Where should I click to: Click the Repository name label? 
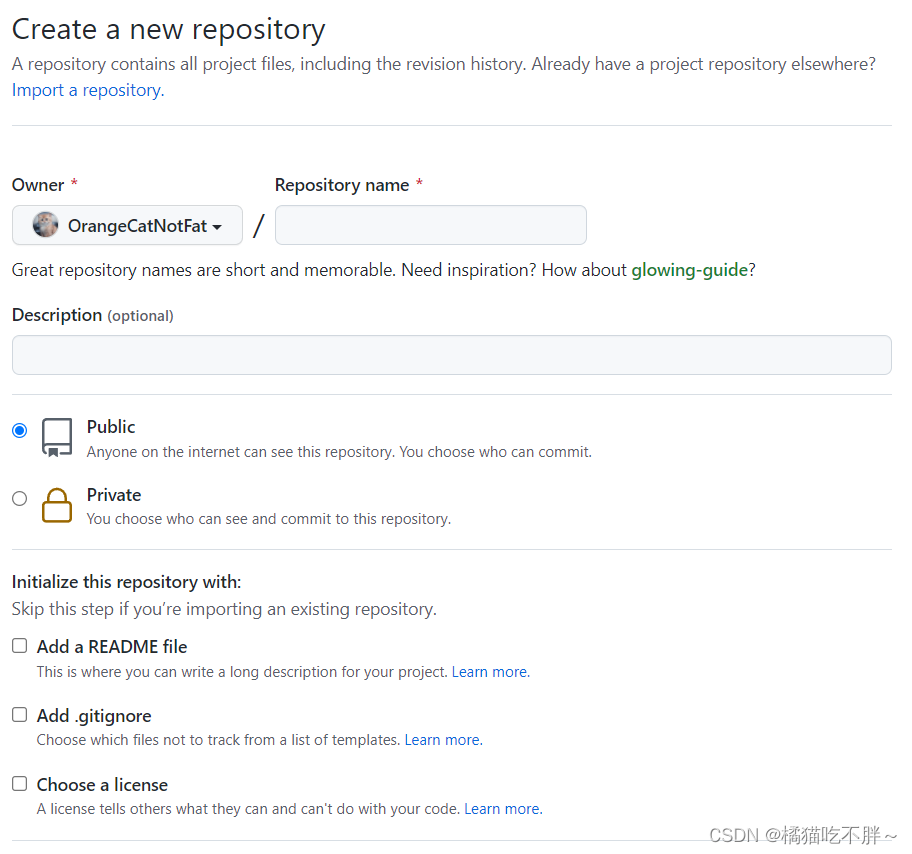tap(342, 185)
